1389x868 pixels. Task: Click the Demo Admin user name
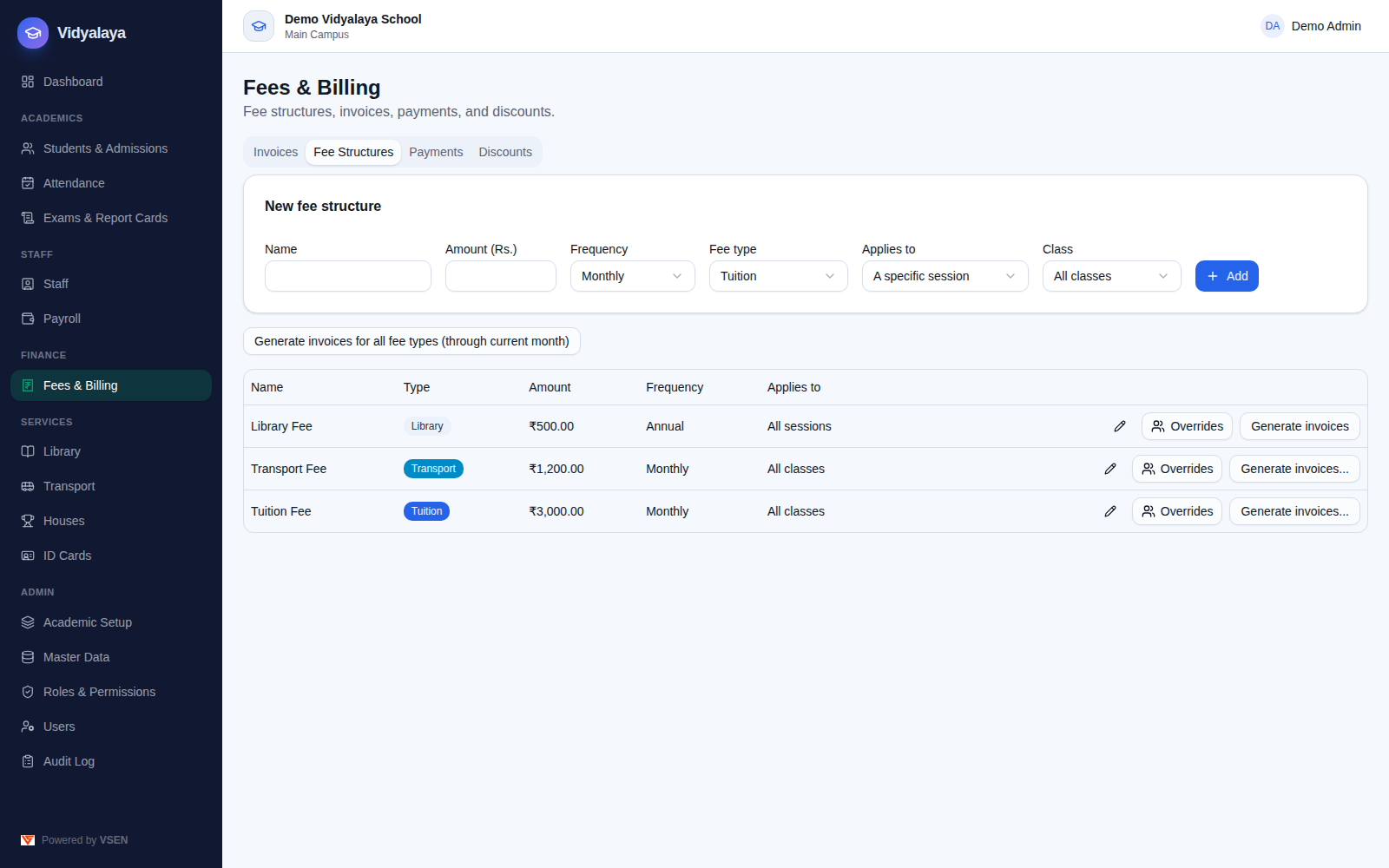(1326, 26)
